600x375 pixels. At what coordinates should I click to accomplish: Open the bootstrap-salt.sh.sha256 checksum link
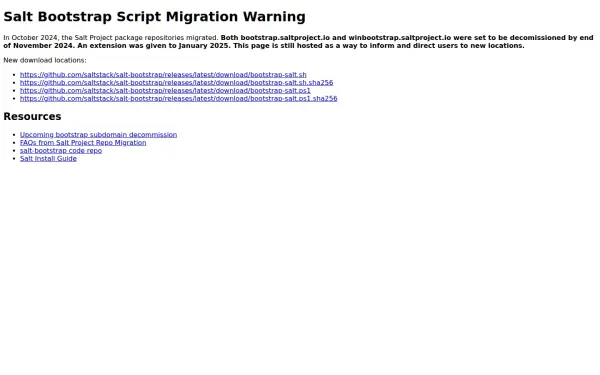click(x=176, y=83)
